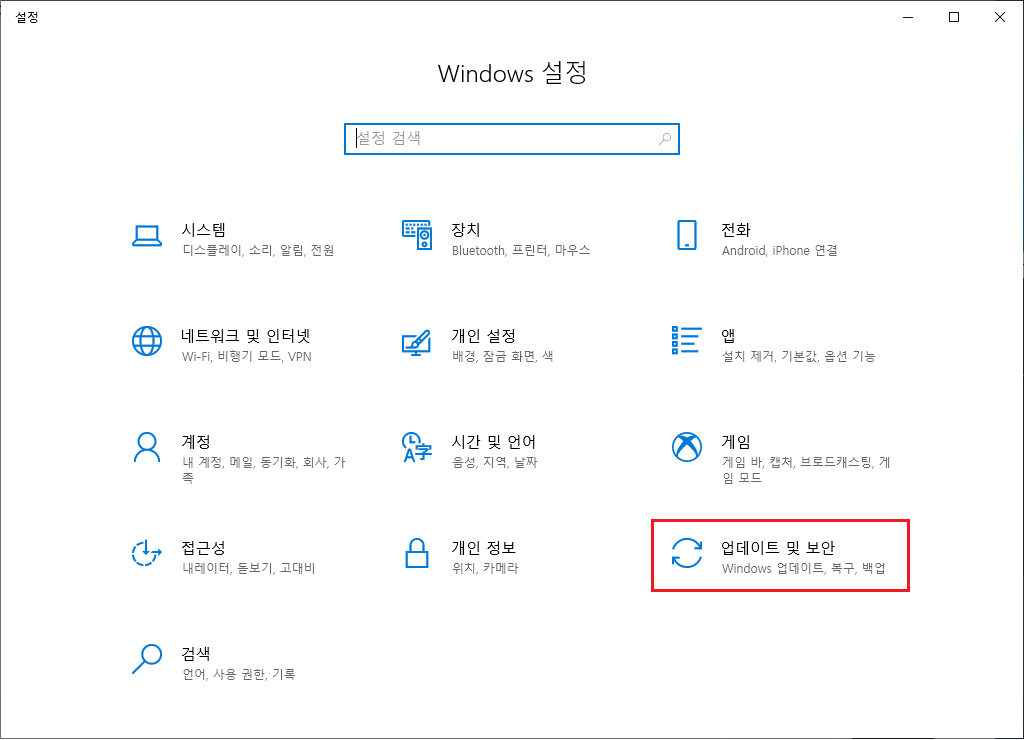
Task: Click the 업데이트 및 보안 refresh arrows icon
Action: 686,553
